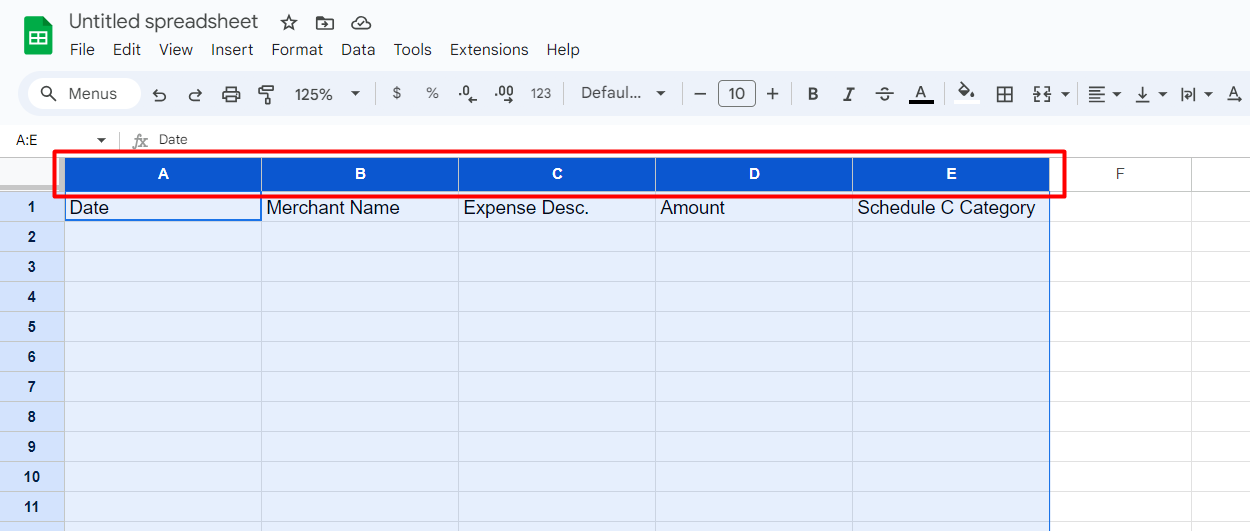Activate the Paint format roller
1250x531 pixels.
click(266, 94)
